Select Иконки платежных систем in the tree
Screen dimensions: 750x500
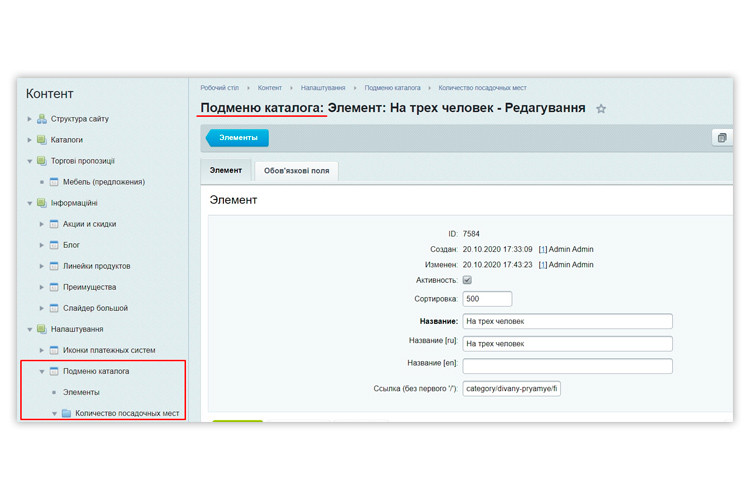(109, 350)
